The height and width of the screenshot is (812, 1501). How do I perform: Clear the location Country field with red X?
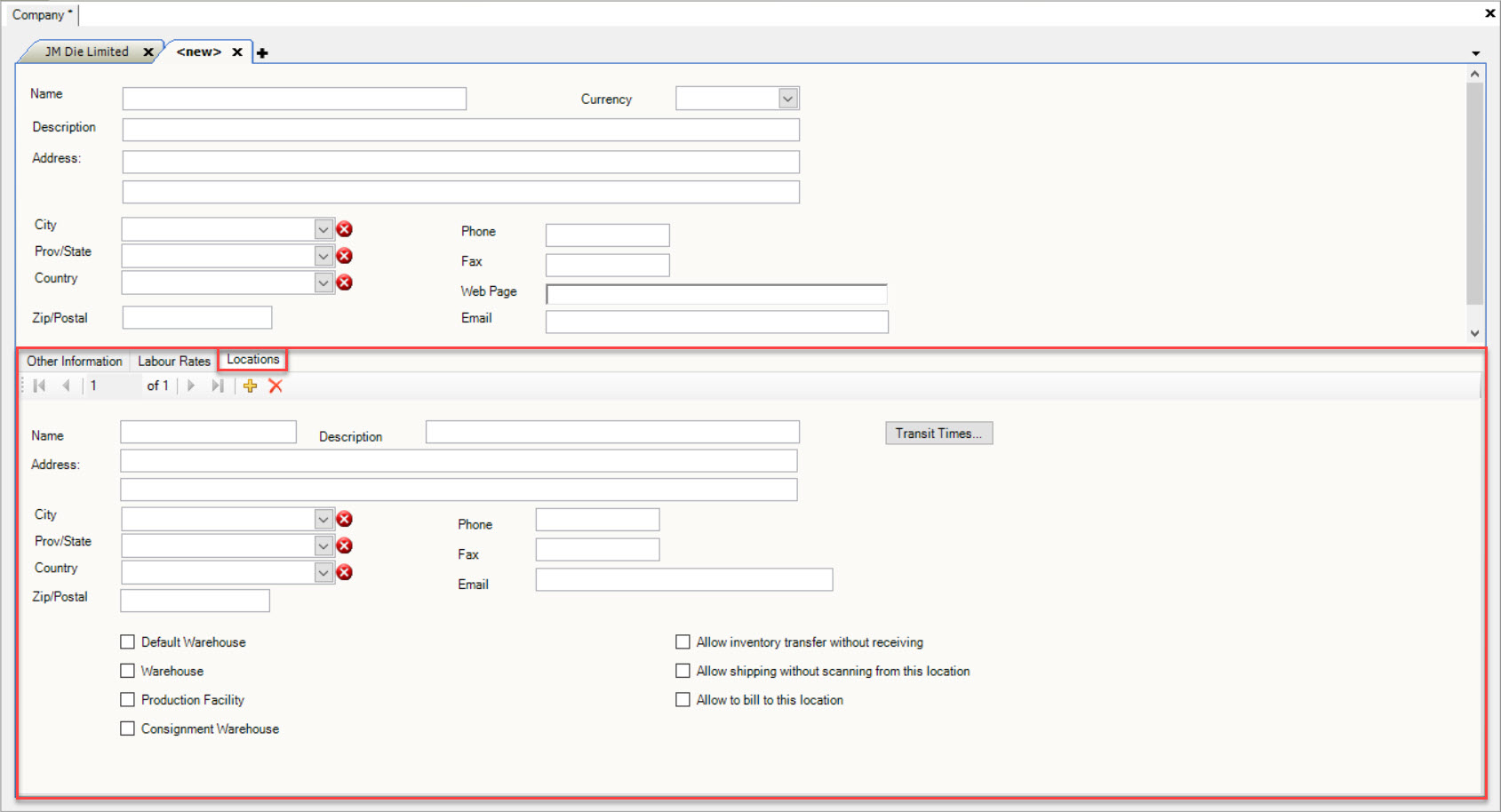345,572
